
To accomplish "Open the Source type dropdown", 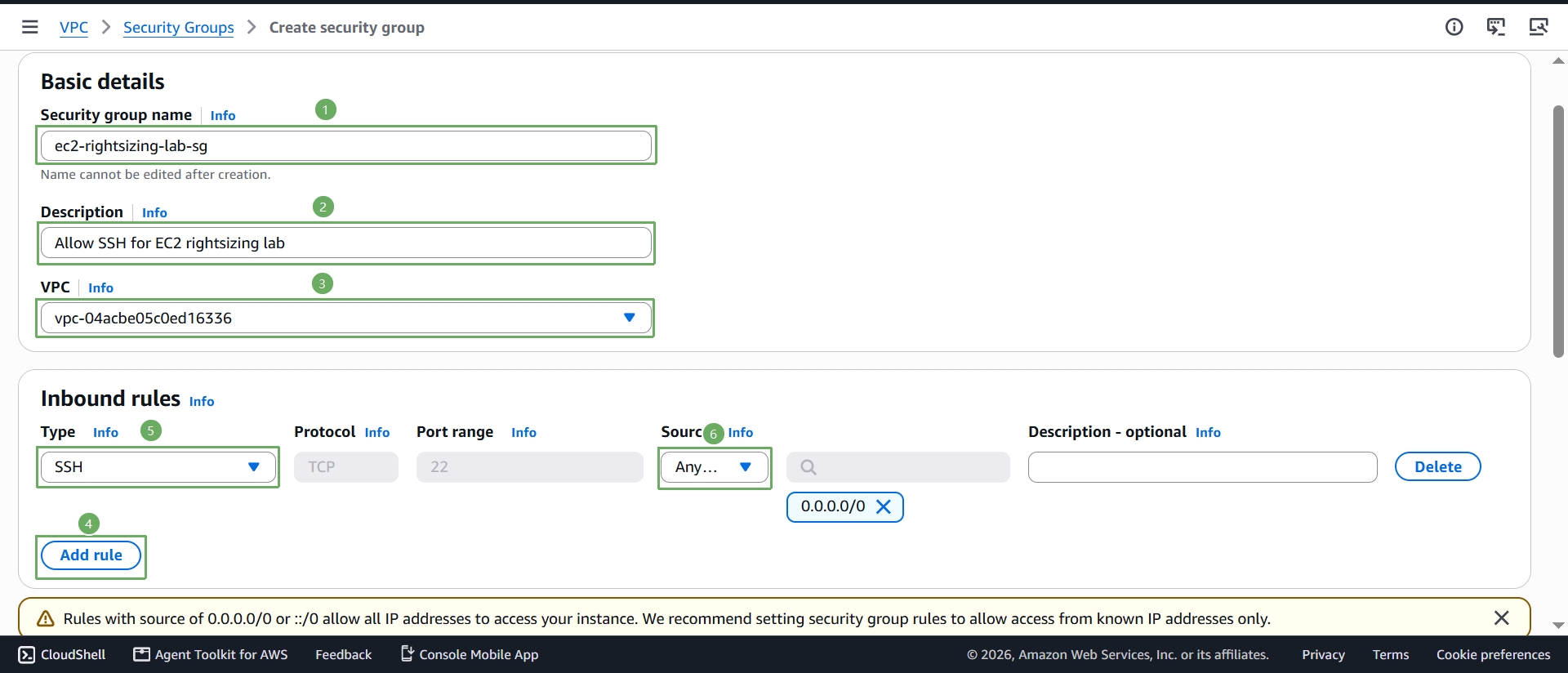I will 715,467.
